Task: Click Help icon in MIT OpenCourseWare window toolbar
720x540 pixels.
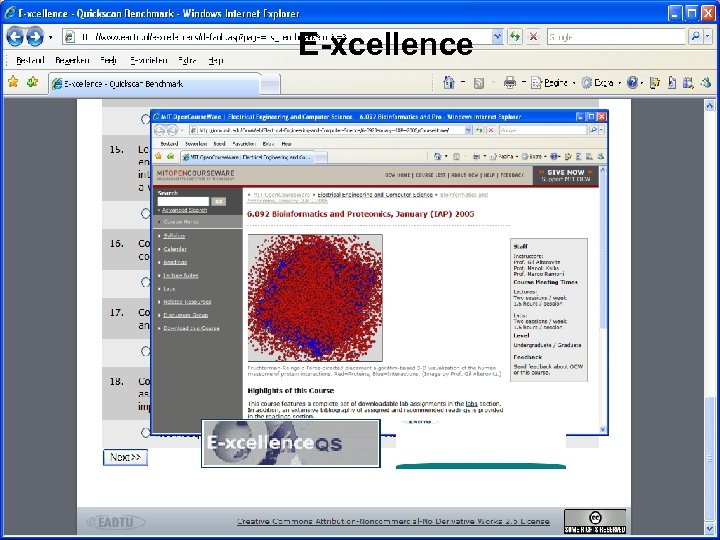Action: click(x=553, y=157)
